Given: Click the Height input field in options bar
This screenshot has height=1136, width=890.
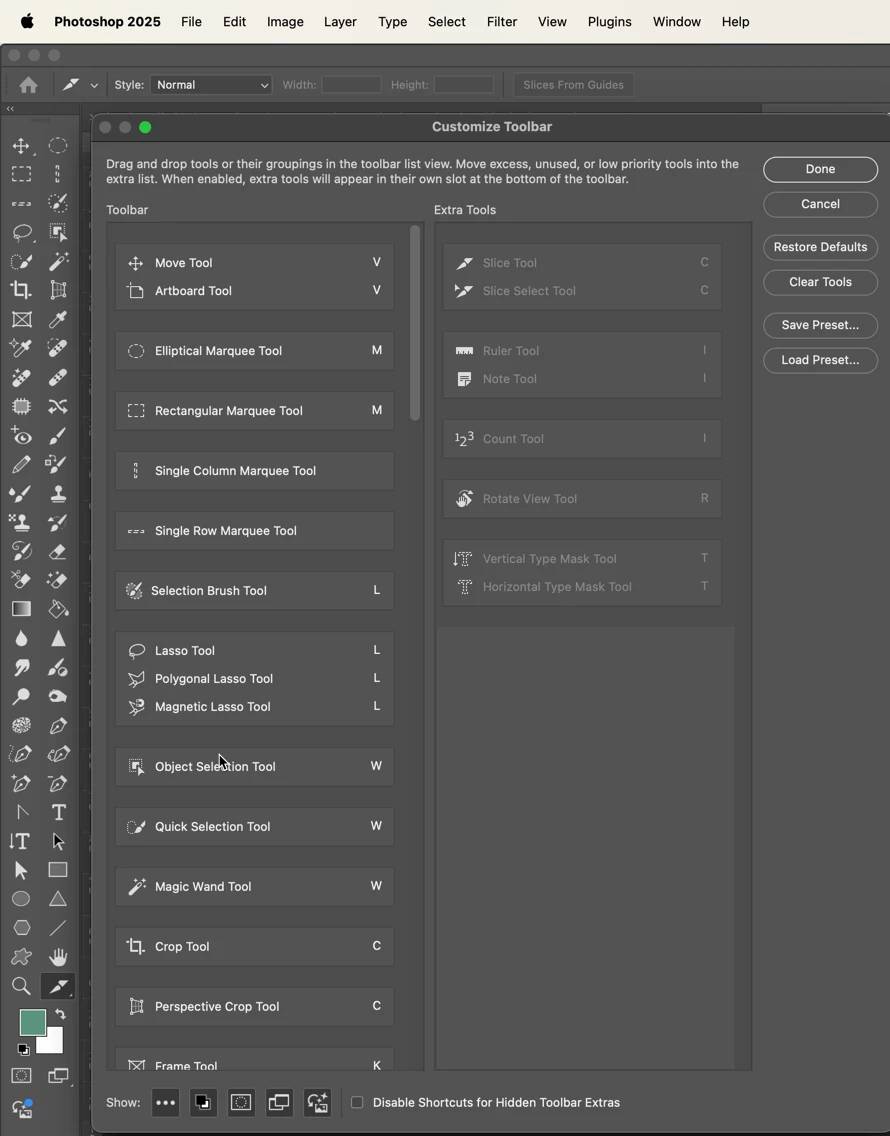Looking at the screenshot, I should (x=464, y=85).
